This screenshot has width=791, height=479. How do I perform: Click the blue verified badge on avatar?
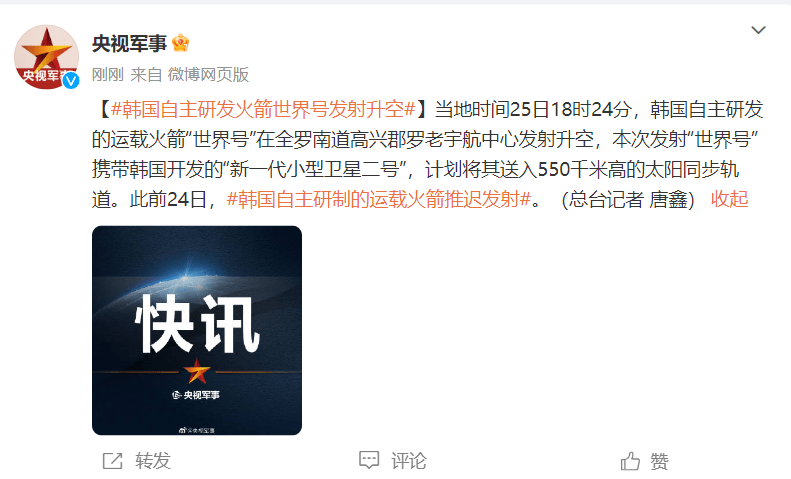71,80
